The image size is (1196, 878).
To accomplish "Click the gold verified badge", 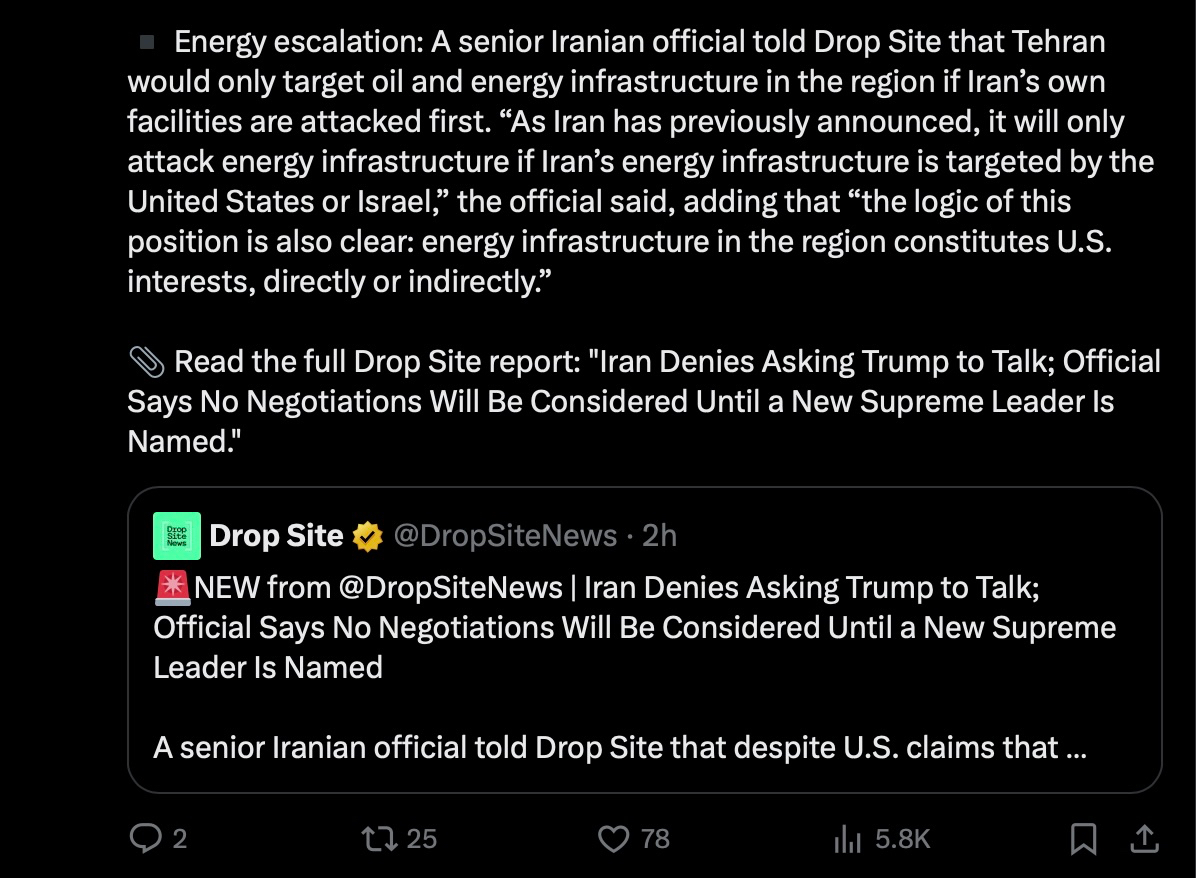I will (x=368, y=537).
